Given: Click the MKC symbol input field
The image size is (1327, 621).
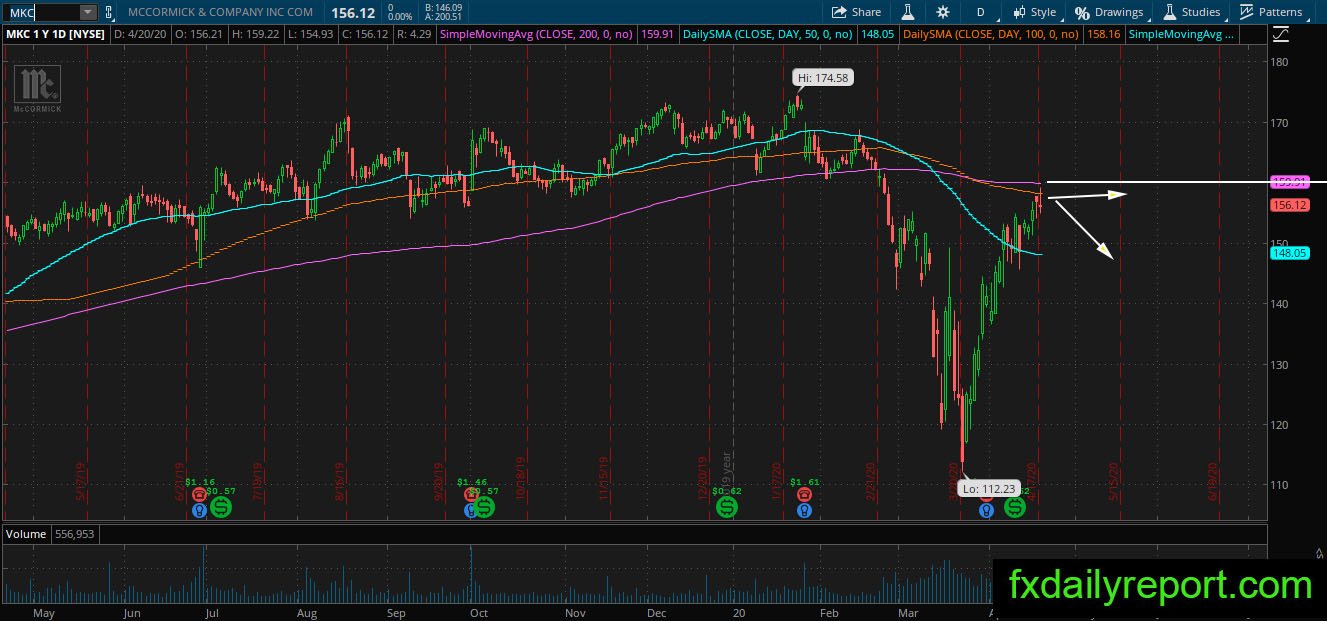Looking at the screenshot, I should [x=42, y=12].
